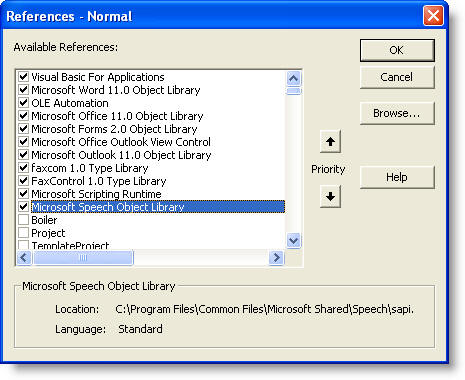The height and width of the screenshot is (380, 465).
Task: Click the horizontal scroll left arrow
Action: pos(24,257)
